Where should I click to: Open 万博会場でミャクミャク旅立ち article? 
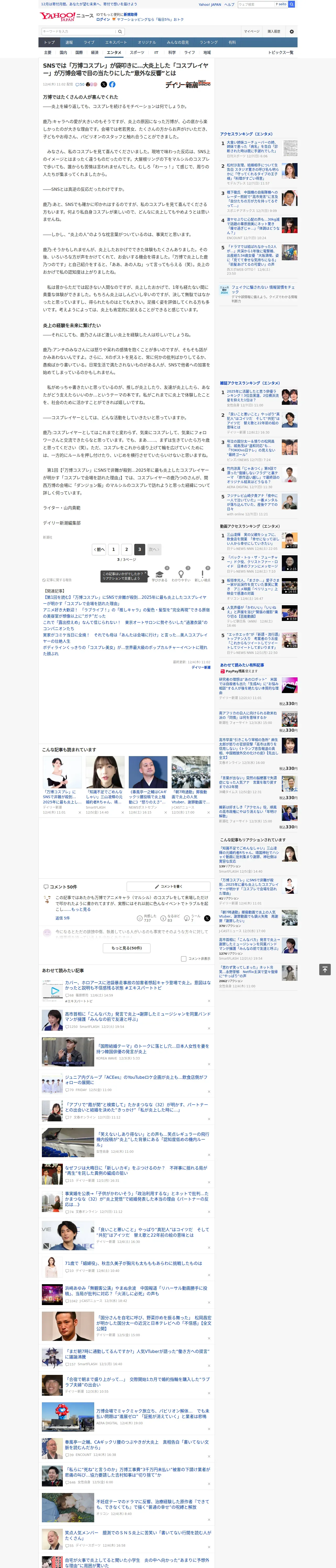(x=153, y=1413)
